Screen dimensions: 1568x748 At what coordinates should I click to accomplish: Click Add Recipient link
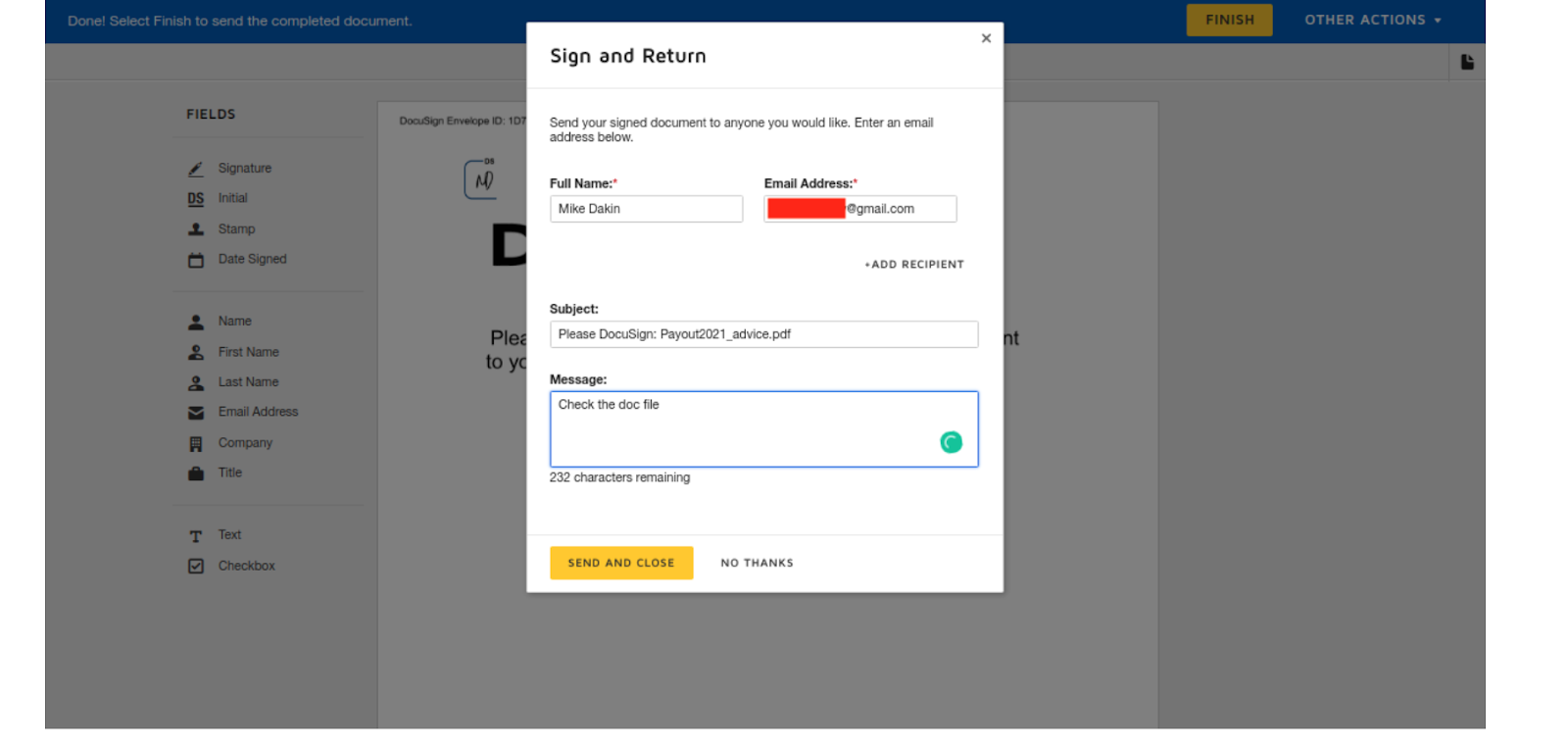(x=914, y=265)
